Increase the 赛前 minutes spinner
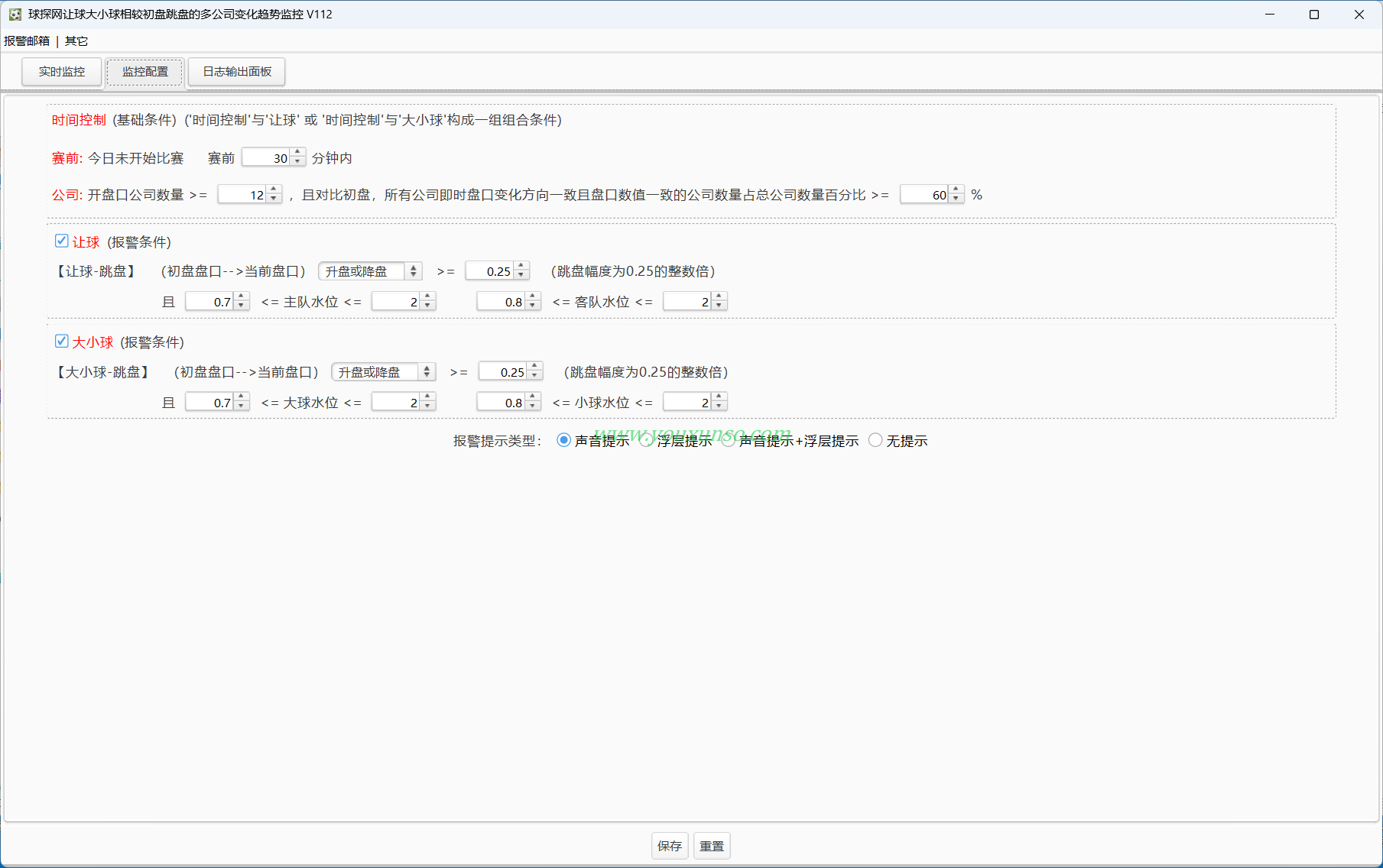This screenshot has width=1383, height=868. tap(297, 153)
